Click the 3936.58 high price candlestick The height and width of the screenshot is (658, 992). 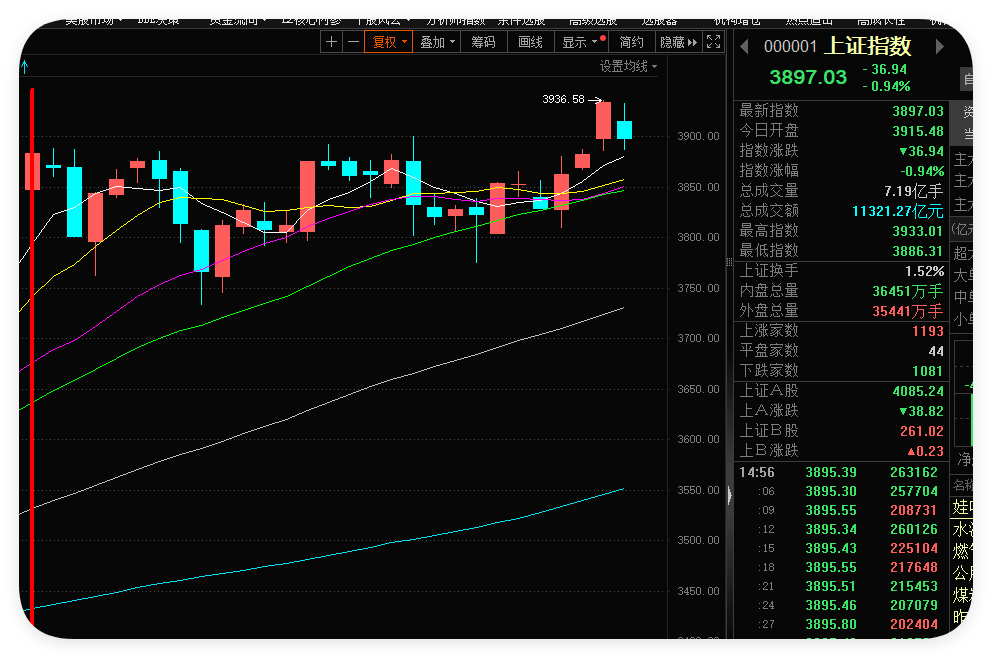603,119
